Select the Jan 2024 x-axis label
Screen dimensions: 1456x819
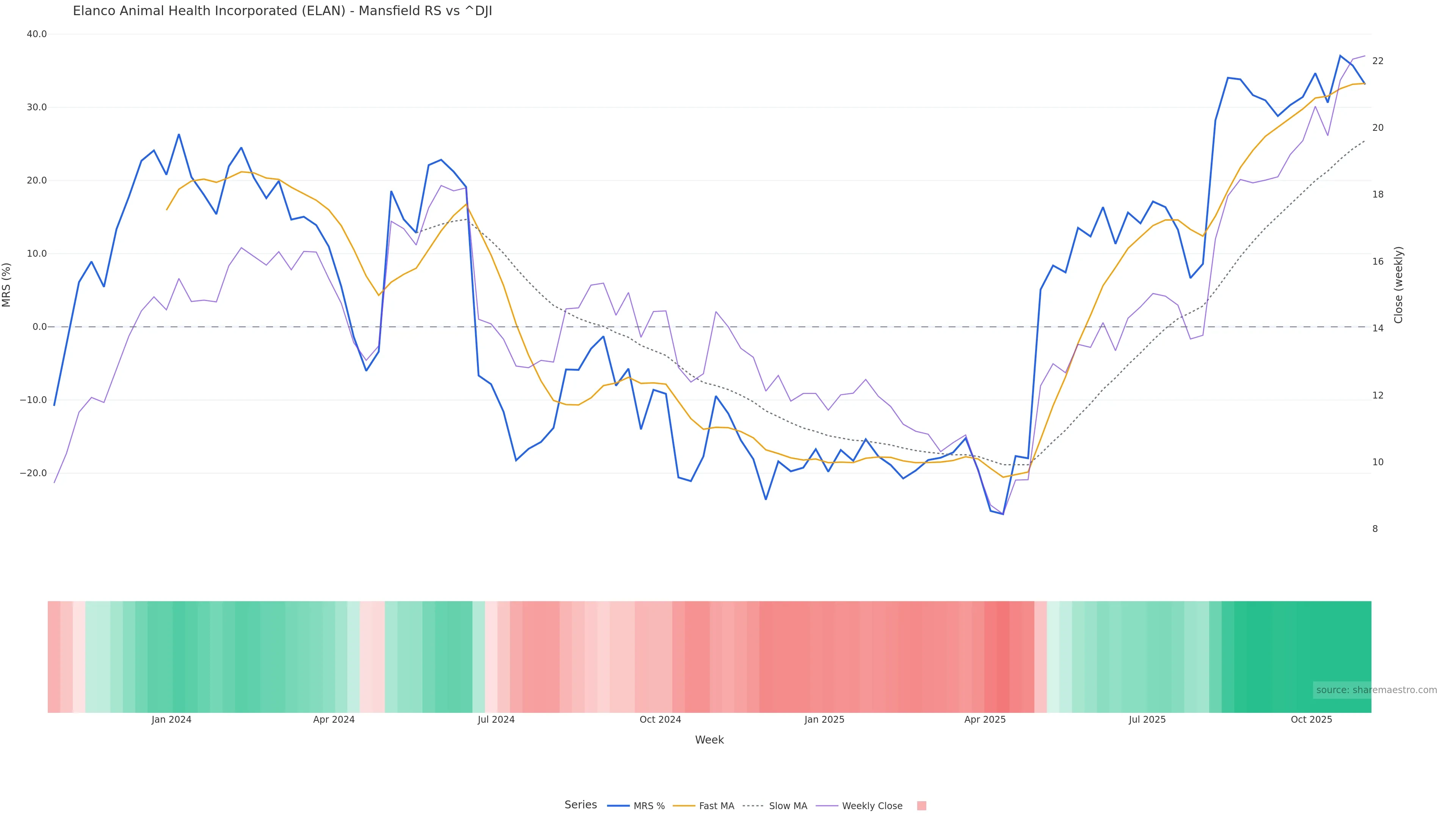171,720
